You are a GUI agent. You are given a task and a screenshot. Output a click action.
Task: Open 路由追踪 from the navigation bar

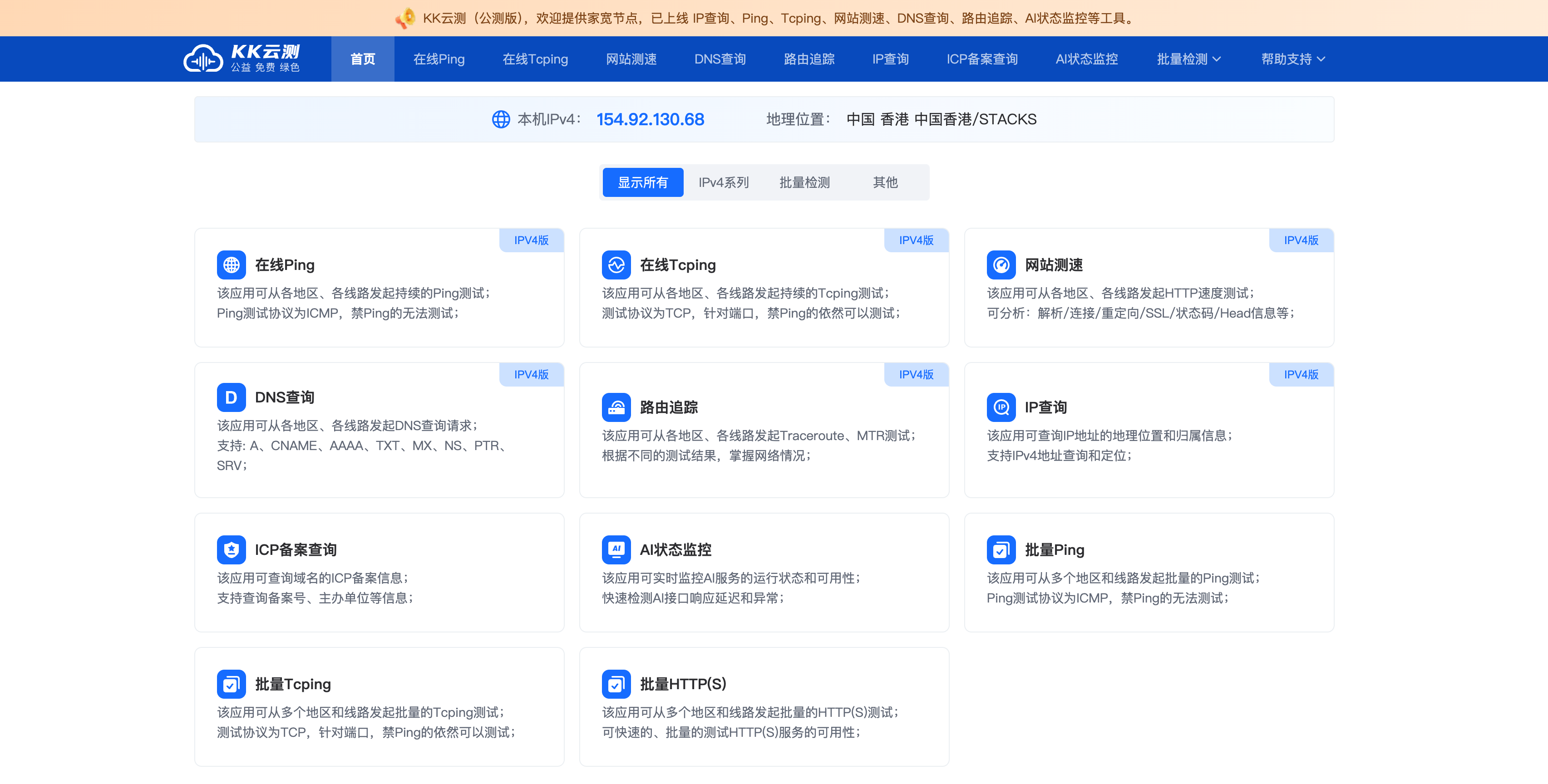[809, 59]
